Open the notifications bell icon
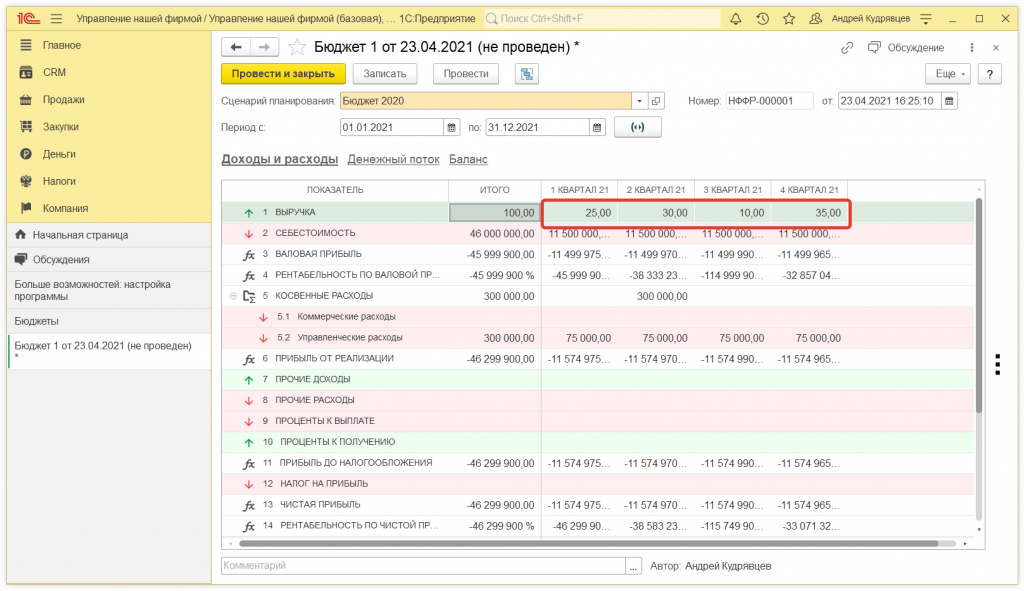This screenshot has height=591, width=1024. tap(737, 19)
